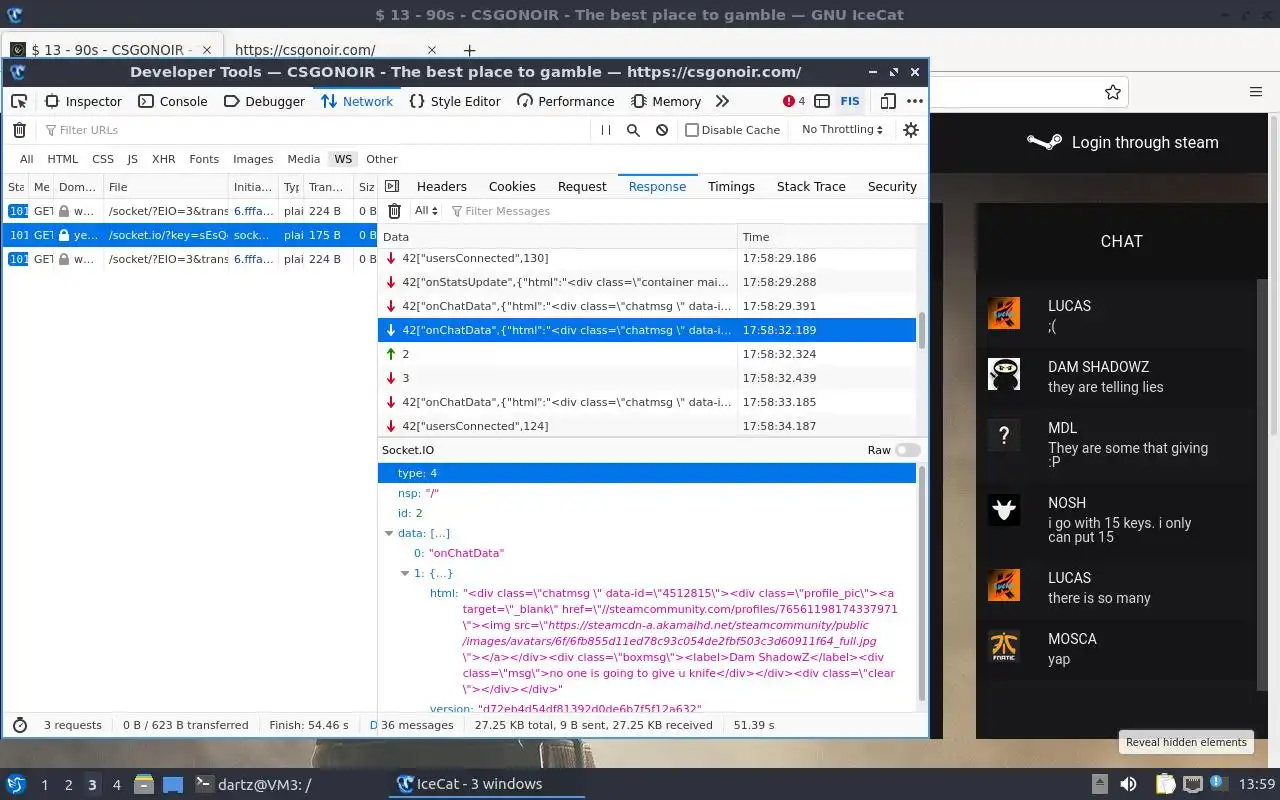Filter requests by Images type
This screenshot has width=1280, height=800.
click(253, 159)
